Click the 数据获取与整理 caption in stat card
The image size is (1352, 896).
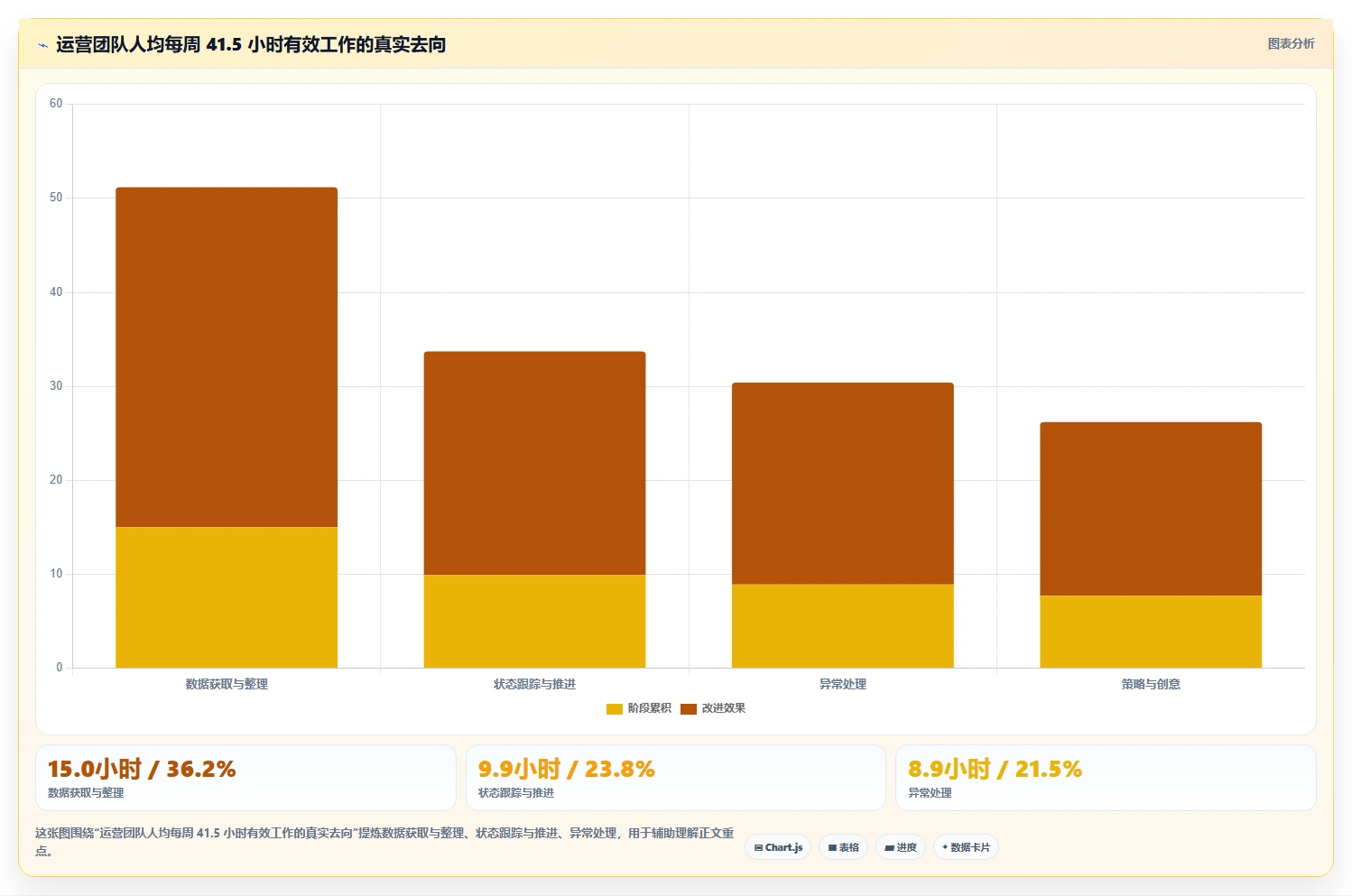86,793
